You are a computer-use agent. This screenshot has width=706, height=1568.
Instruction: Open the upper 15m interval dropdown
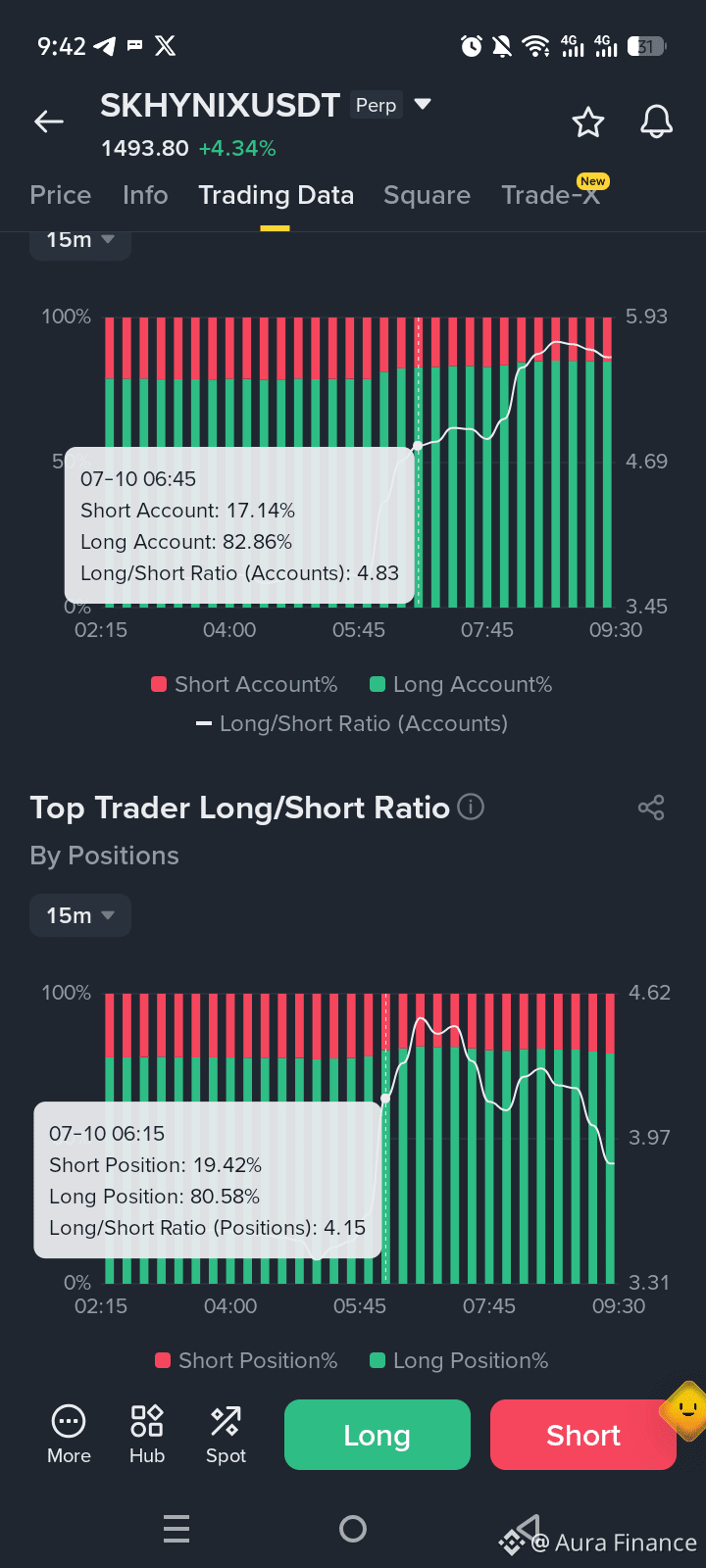point(80,241)
